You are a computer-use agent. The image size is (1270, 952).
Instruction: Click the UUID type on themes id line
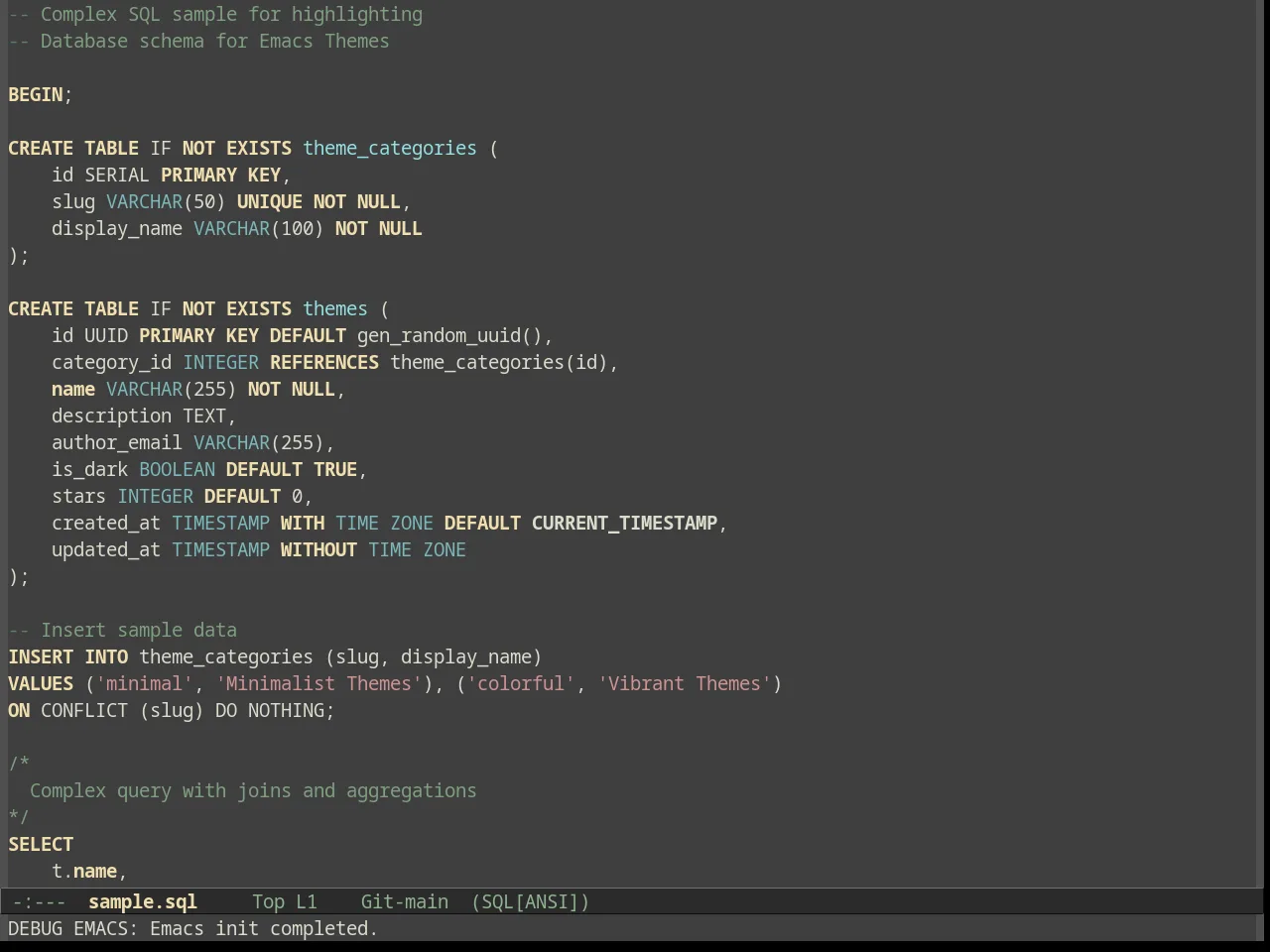106,336
